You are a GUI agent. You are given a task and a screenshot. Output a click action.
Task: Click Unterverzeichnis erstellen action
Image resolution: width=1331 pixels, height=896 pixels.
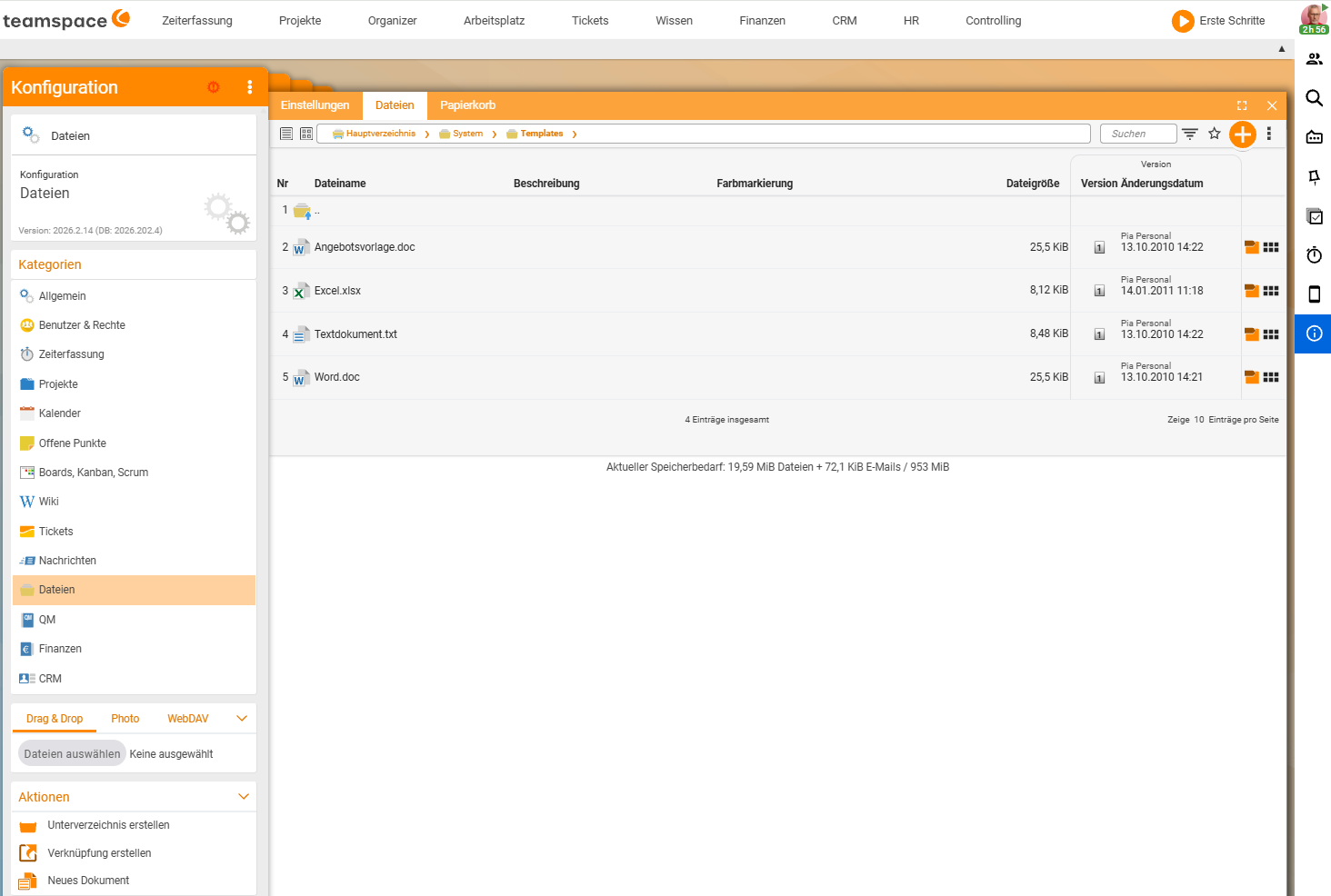pos(108,825)
